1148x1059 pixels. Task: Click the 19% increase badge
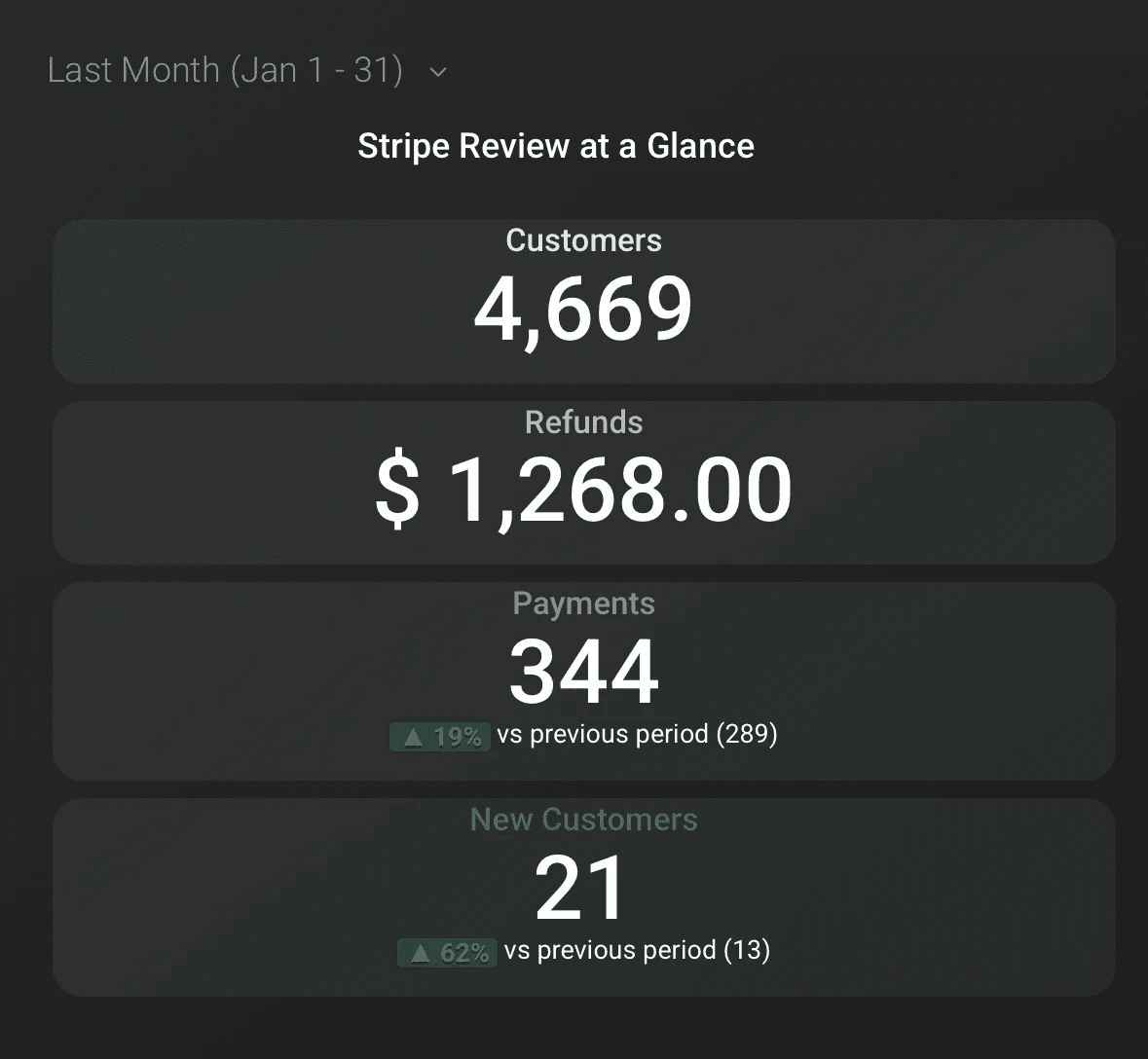pyautogui.click(x=439, y=736)
